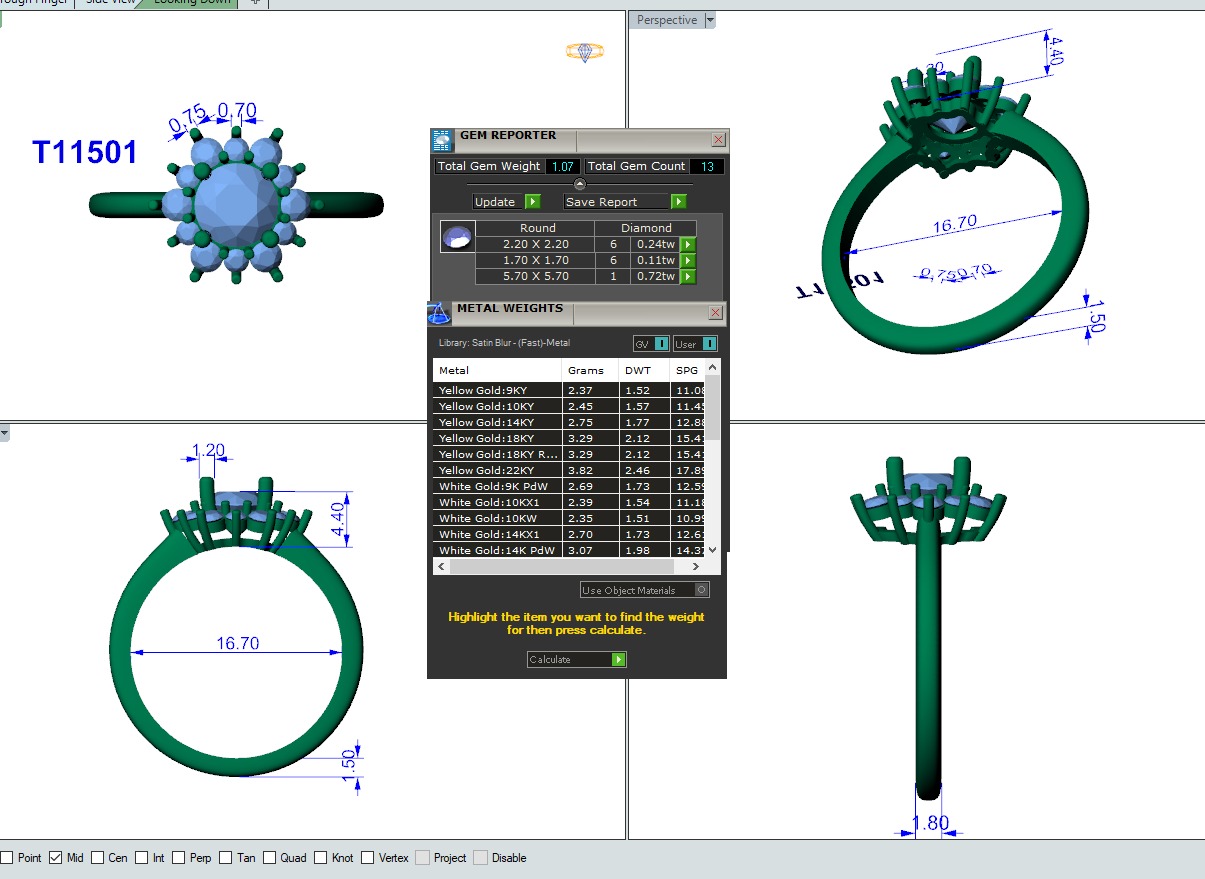Toggle Use Object Materials option
This screenshot has width=1205, height=879.
[x=645, y=590]
